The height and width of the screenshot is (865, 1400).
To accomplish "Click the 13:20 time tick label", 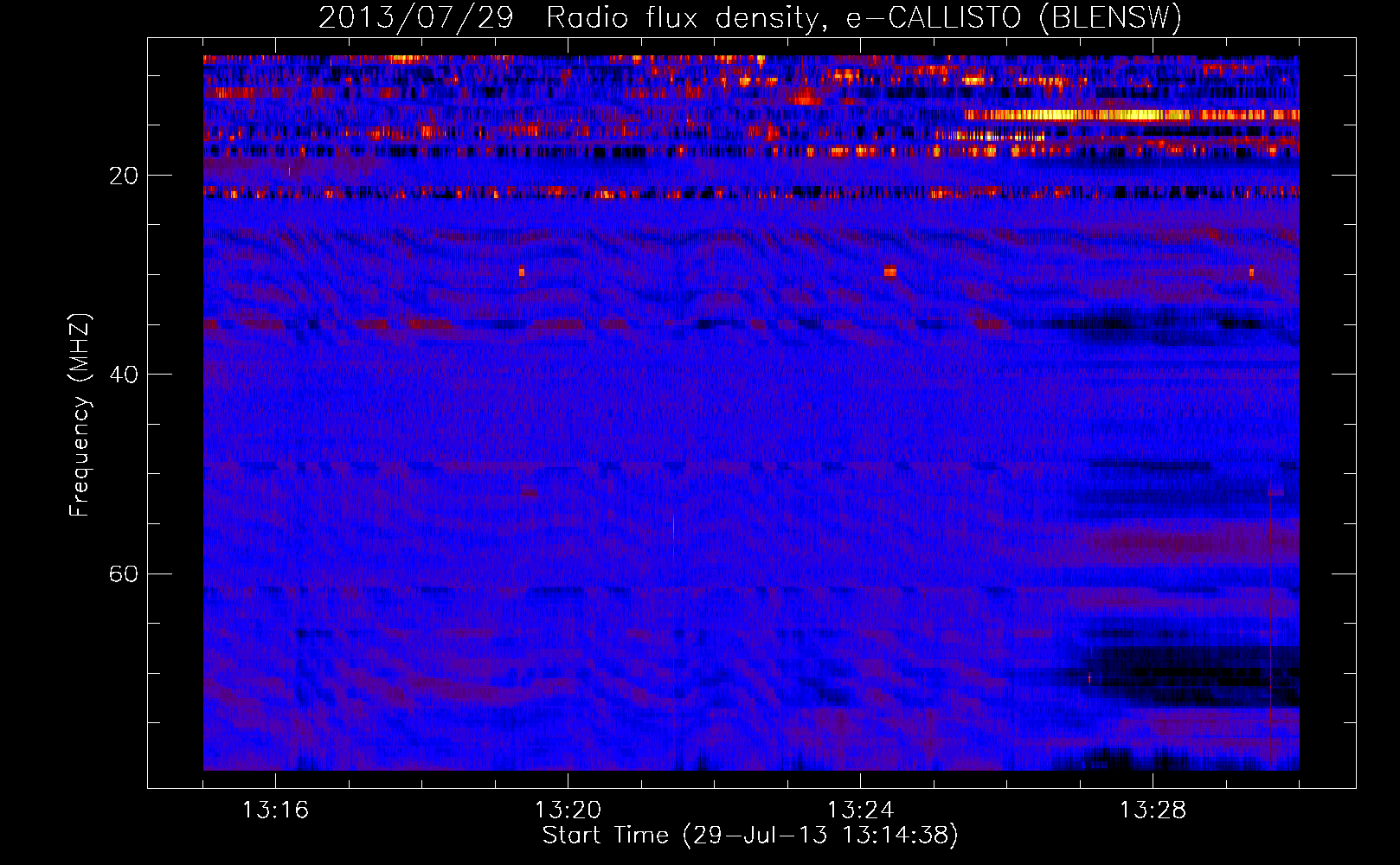I will (568, 811).
